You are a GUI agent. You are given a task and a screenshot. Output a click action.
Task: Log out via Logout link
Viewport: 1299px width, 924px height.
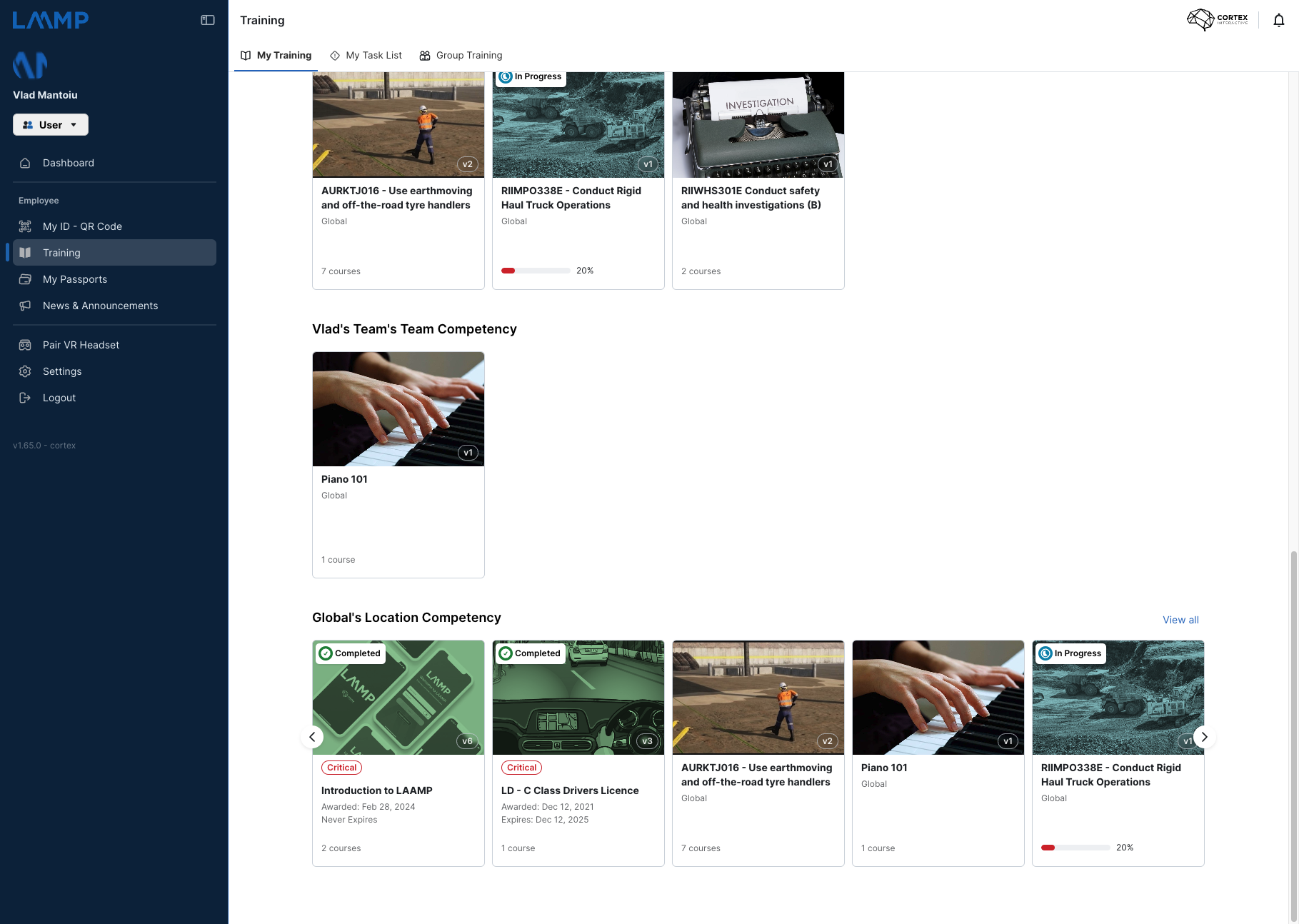coord(114,398)
